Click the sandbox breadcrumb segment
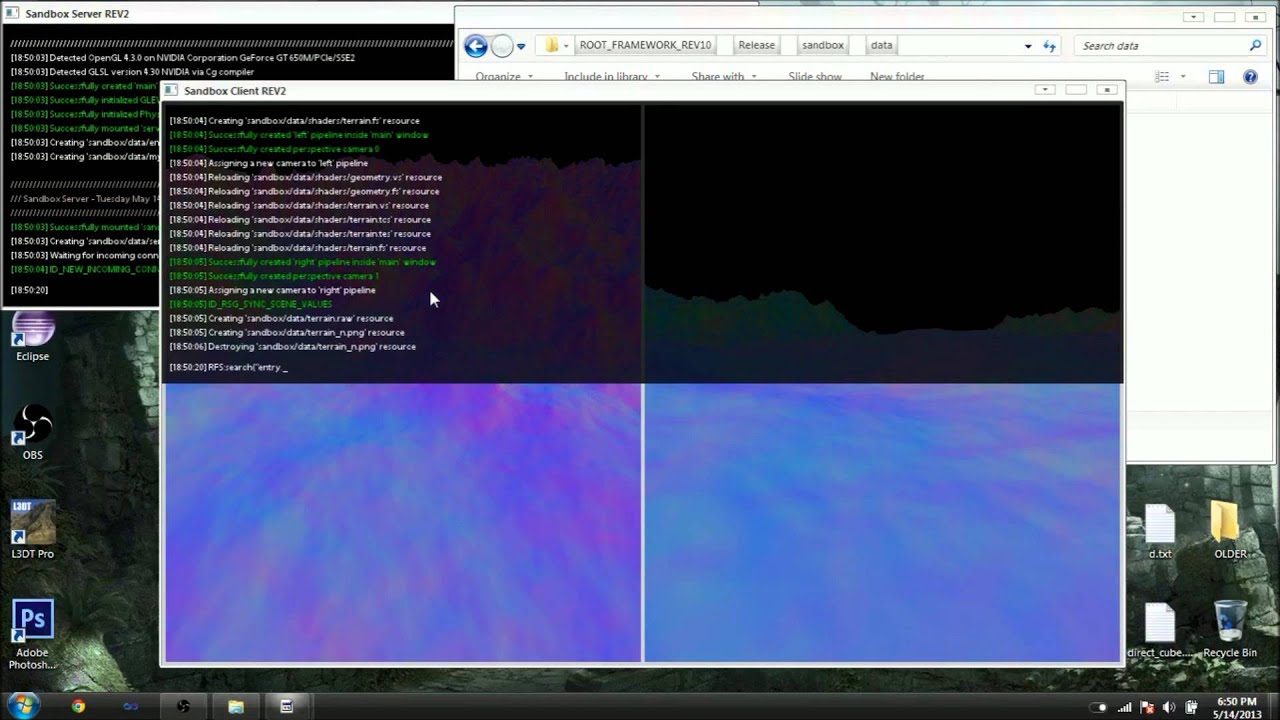 click(823, 45)
